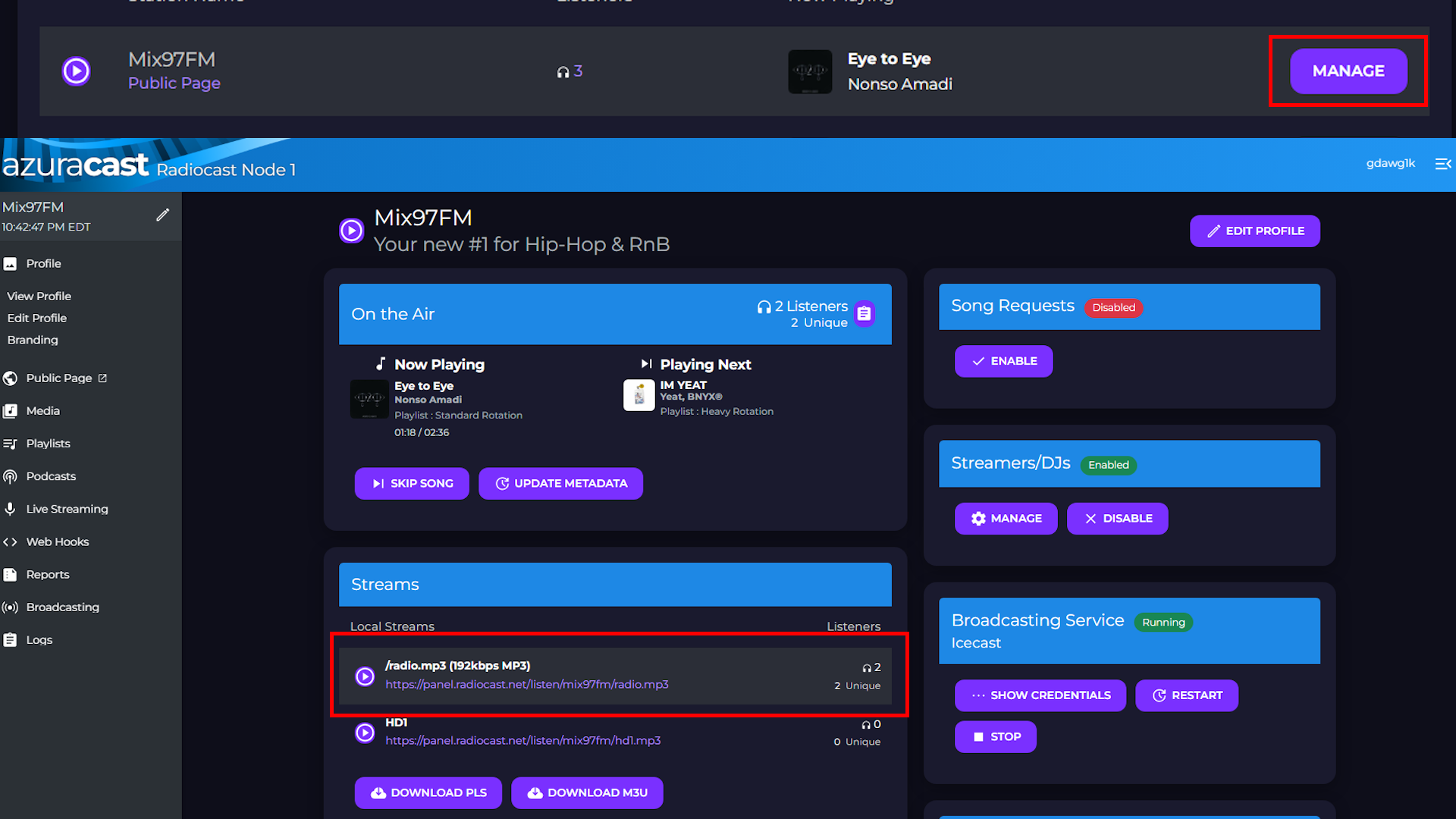
Task: Click the Live Streaming microphone icon
Action: [x=10, y=509]
